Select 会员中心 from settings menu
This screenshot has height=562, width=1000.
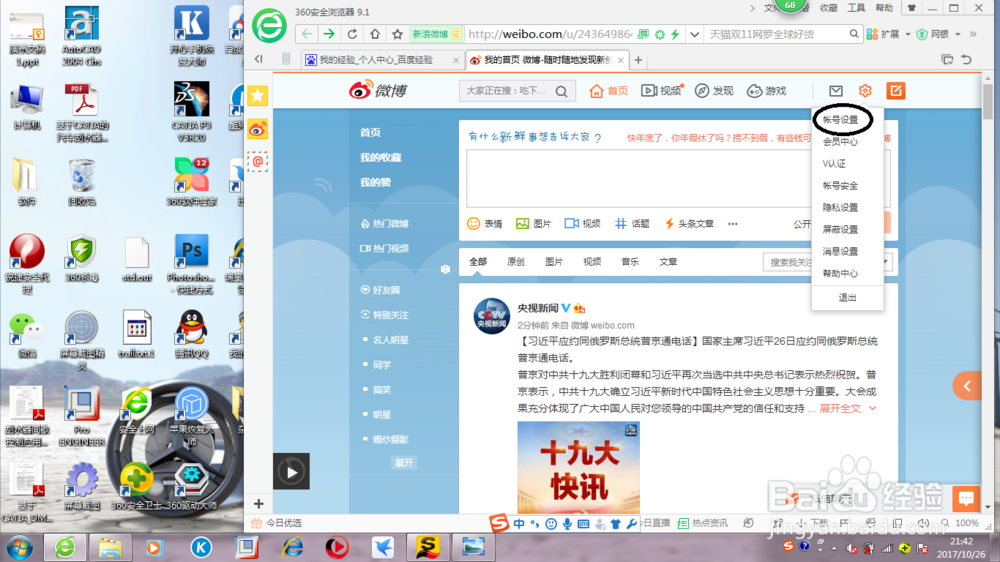pyautogui.click(x=840, y=142)
